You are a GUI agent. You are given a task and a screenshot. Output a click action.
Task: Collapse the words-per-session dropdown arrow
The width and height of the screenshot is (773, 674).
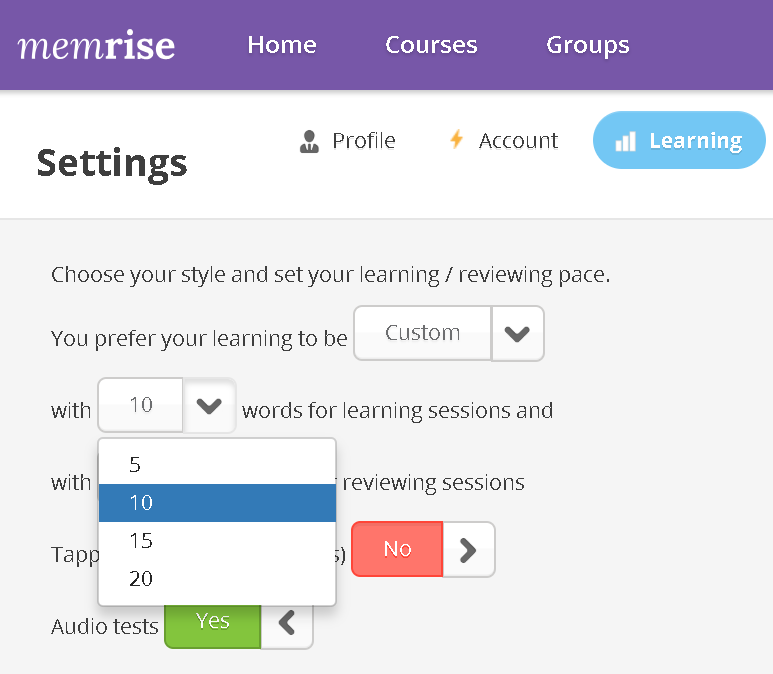pyautogui.click(x=209, y=406)
